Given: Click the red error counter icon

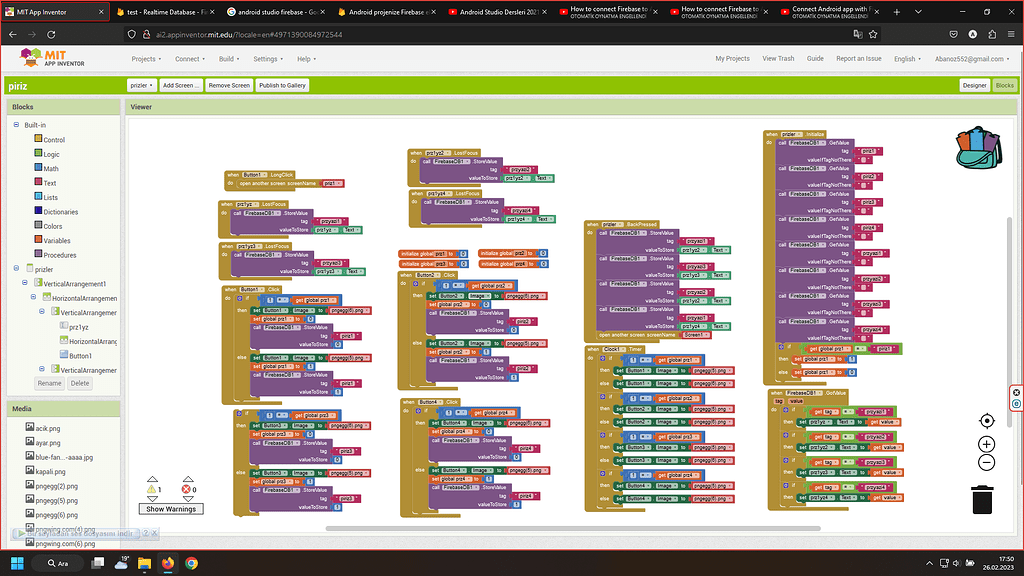Looking at the screenshot, I should click(x=187, y=490).
